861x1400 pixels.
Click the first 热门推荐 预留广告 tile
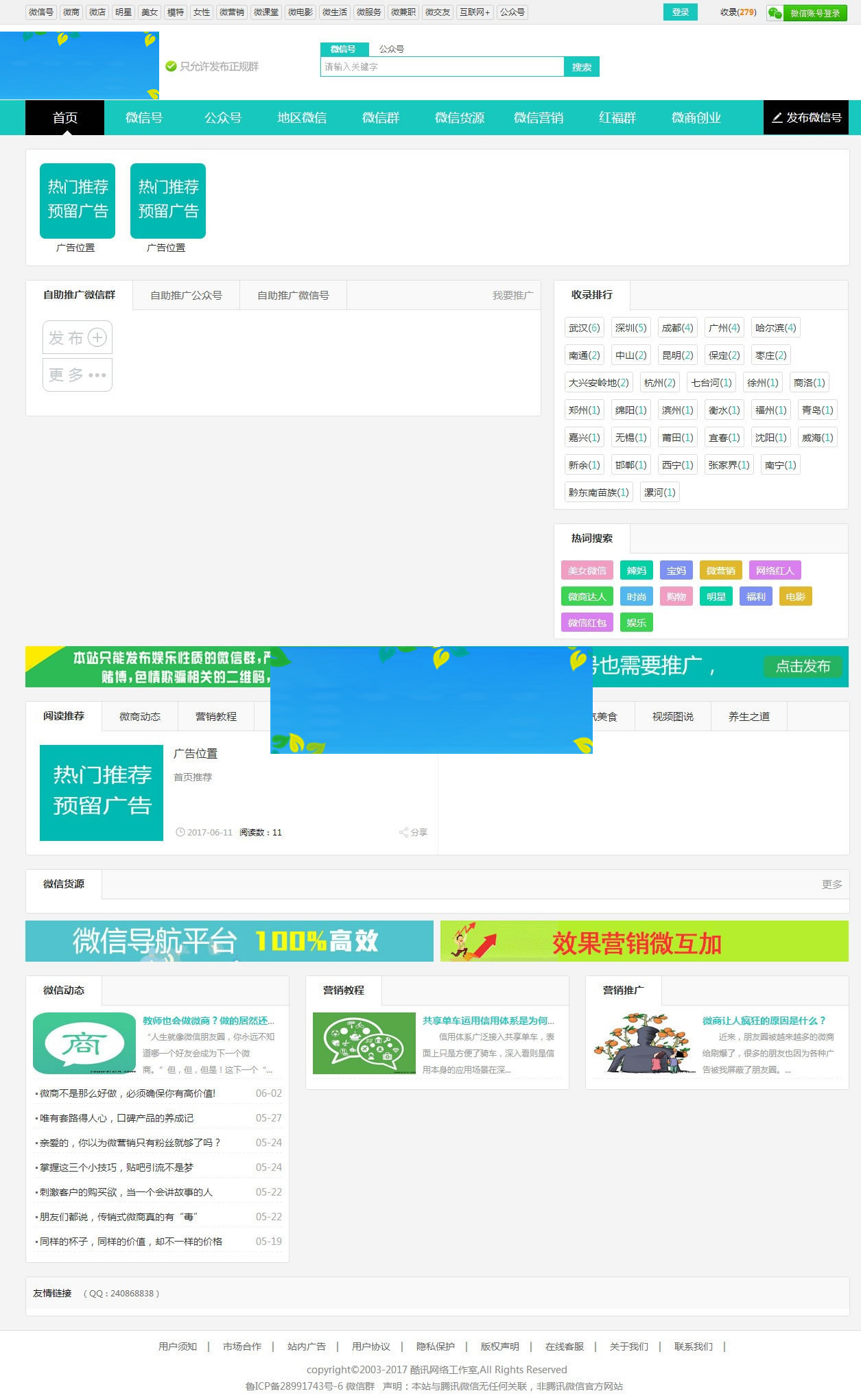pos(78,200)
